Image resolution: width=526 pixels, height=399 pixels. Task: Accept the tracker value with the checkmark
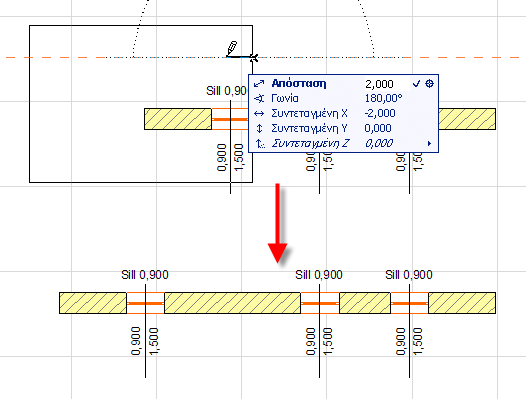click(416, 84)
